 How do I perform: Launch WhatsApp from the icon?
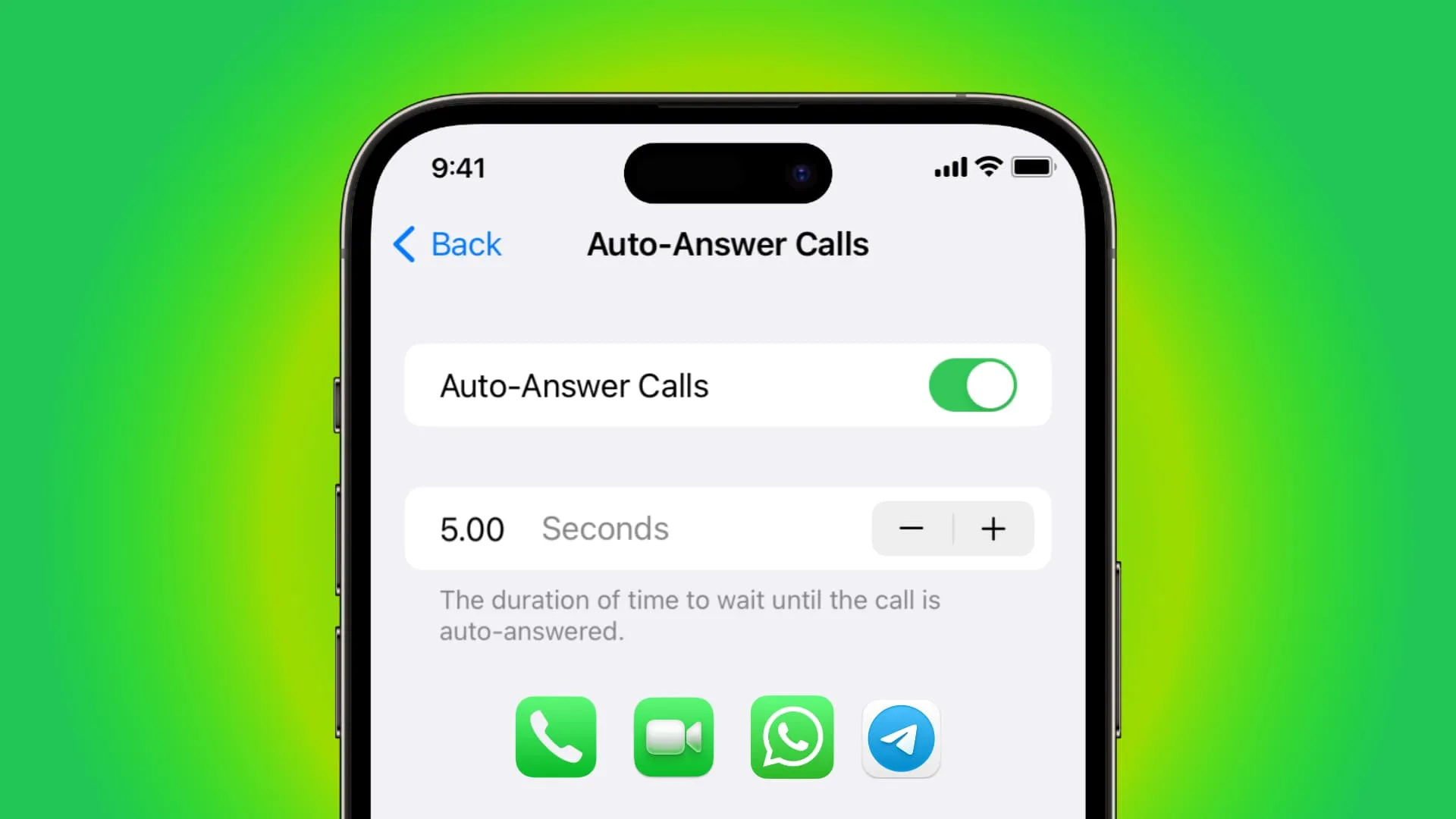tap(791, 737)
